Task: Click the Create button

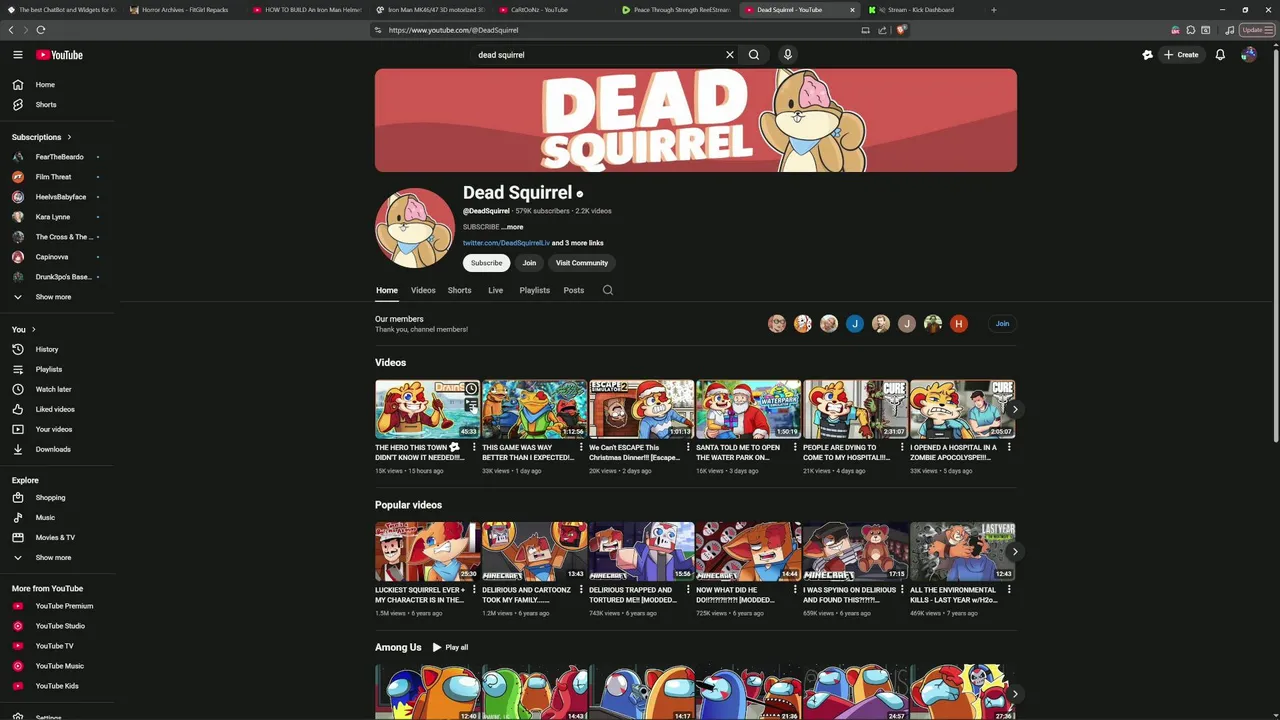Action: 1181,55
